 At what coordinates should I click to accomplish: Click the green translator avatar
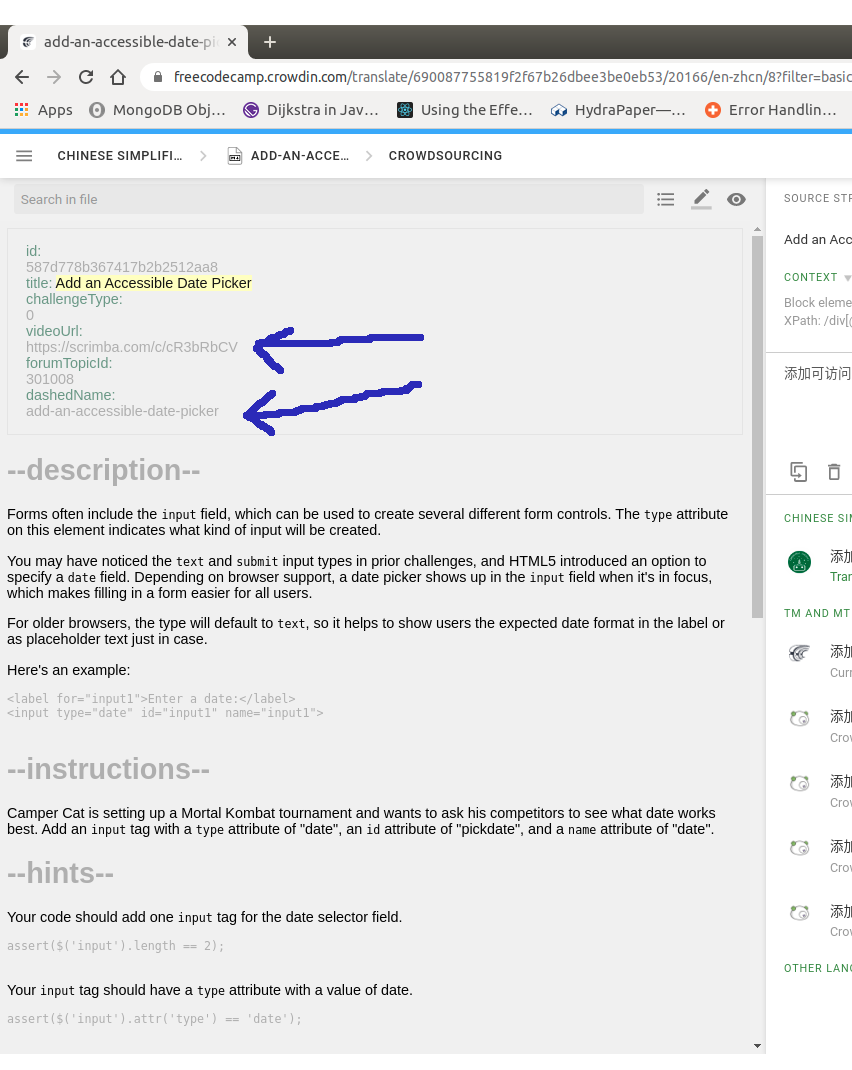[799, 562]
